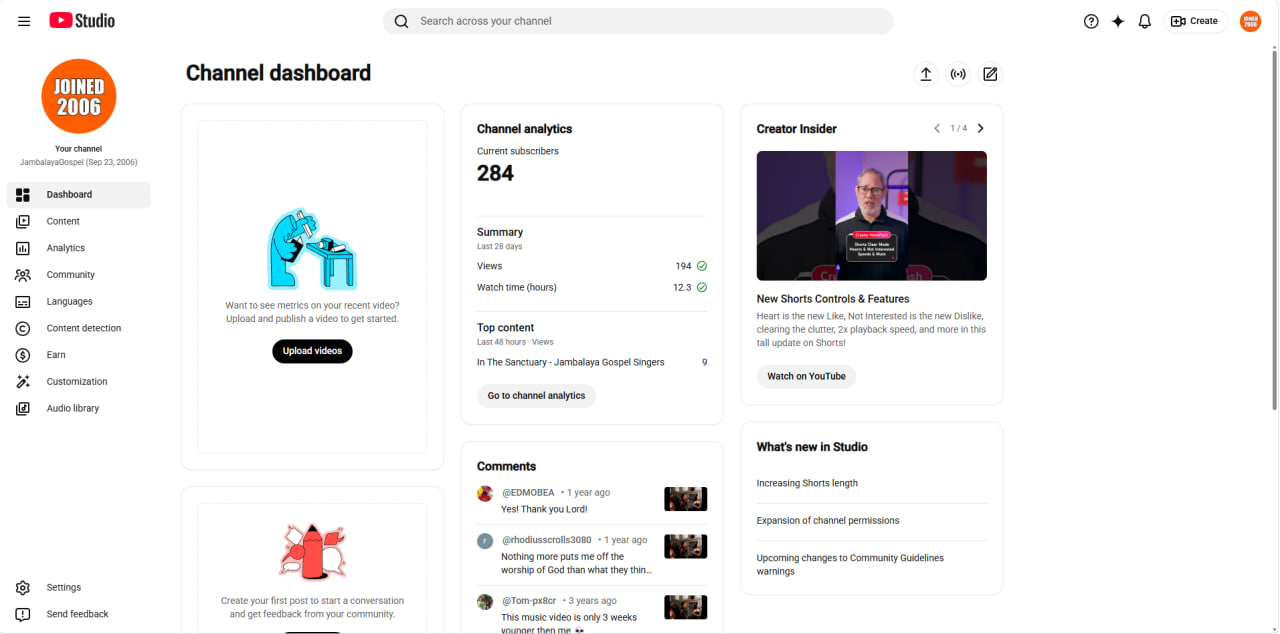This screenshot has height=634, width=1280.
Task: Go to previous Creator Insider card
Action: pos(937,128)
